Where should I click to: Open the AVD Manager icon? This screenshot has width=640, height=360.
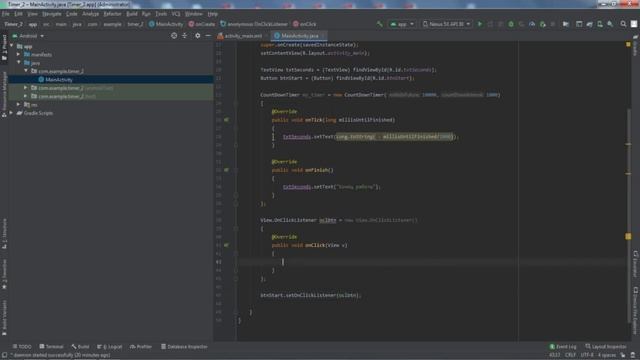click(x=600, y=24)
